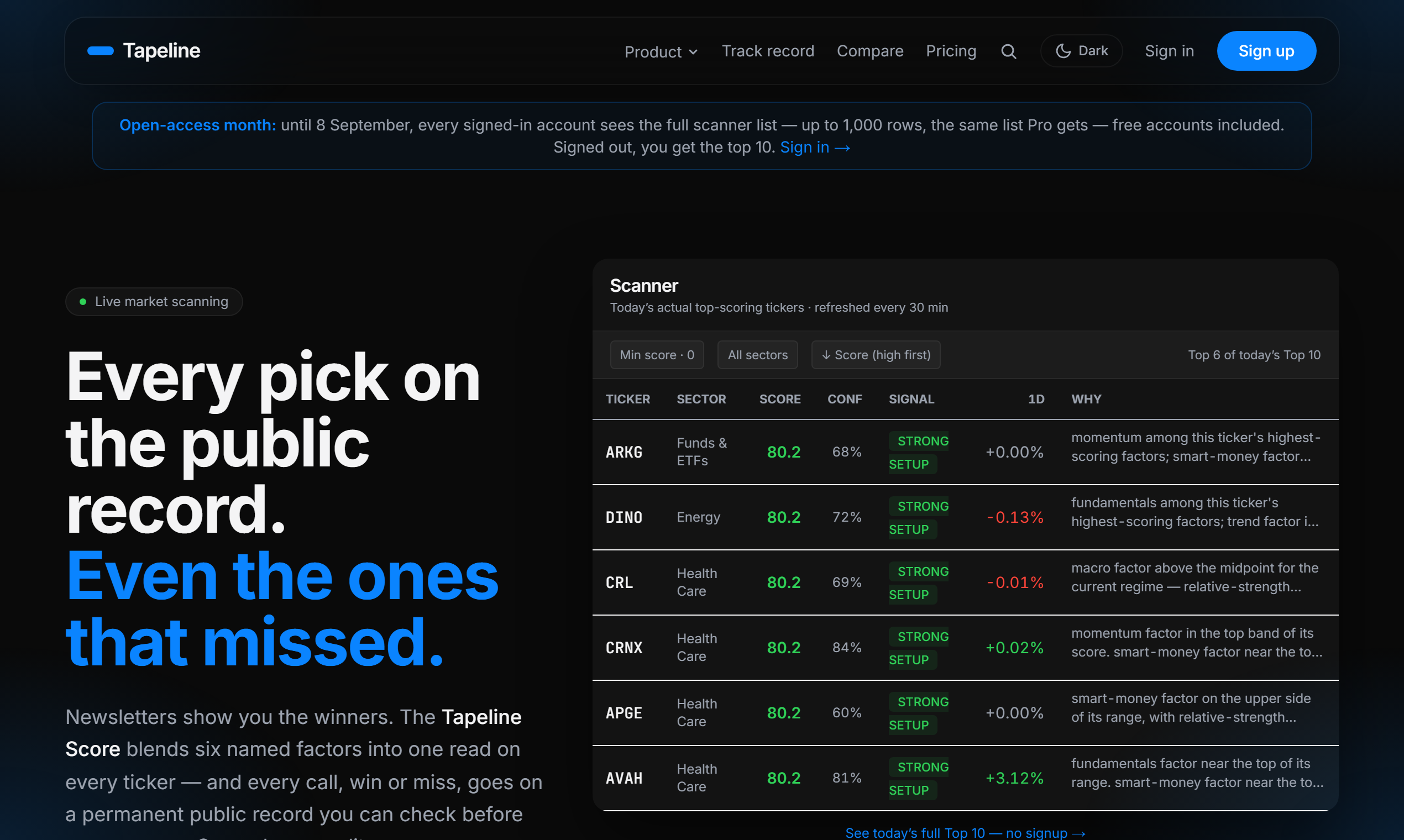Click the moon icon in Dark toggle
The image size is (1404, 840).
[x=1063, y=51]
